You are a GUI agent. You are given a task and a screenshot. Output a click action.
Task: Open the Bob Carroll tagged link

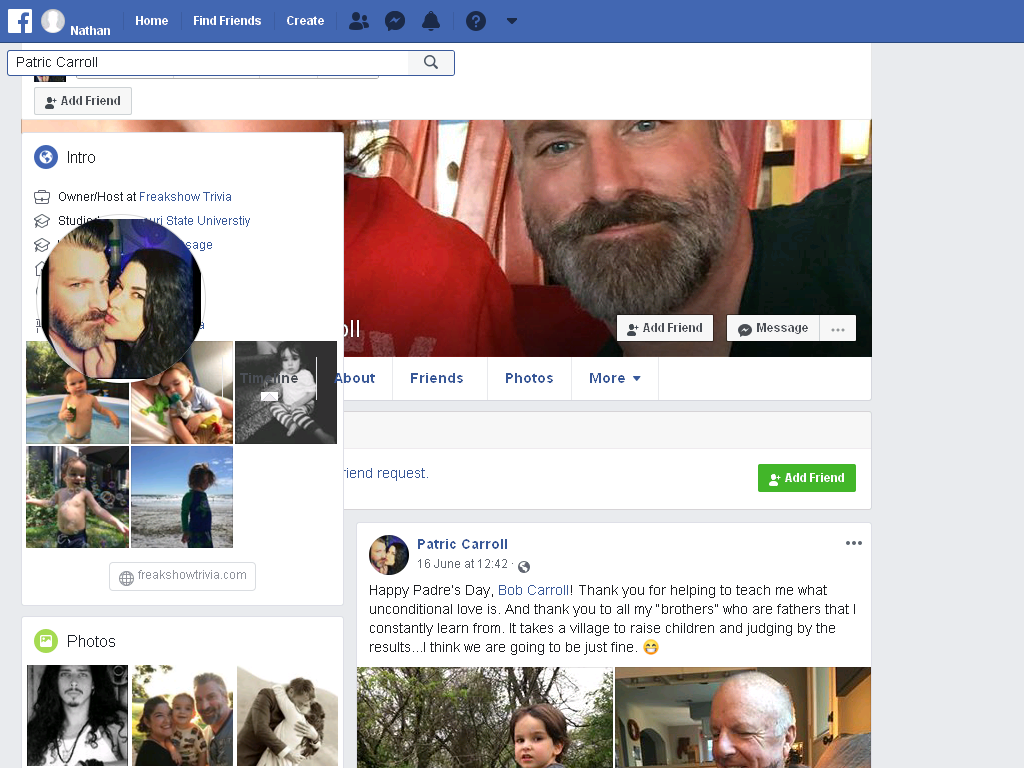pos(534,590)
